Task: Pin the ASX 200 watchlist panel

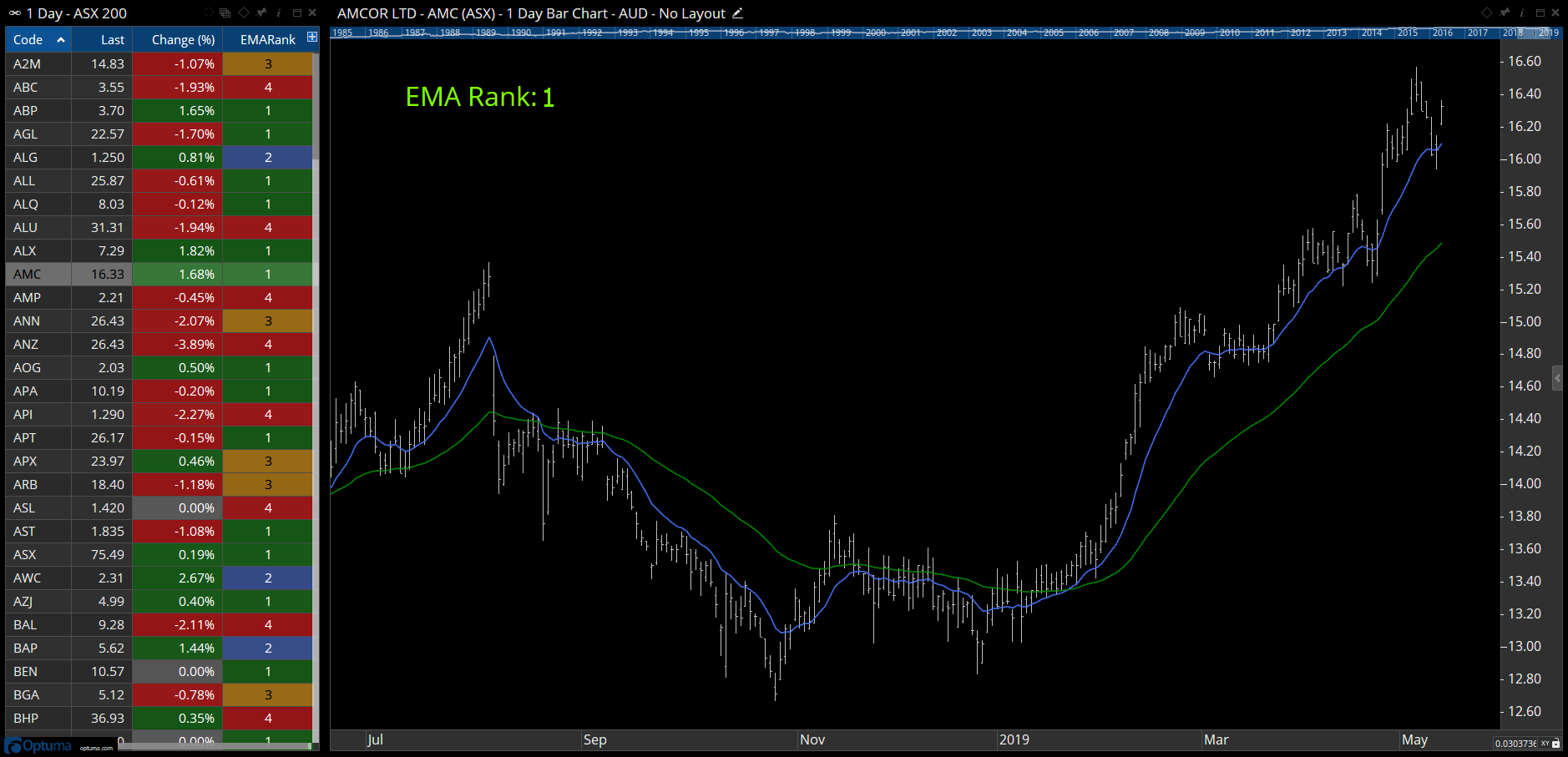Action: (x=261, y=13)
